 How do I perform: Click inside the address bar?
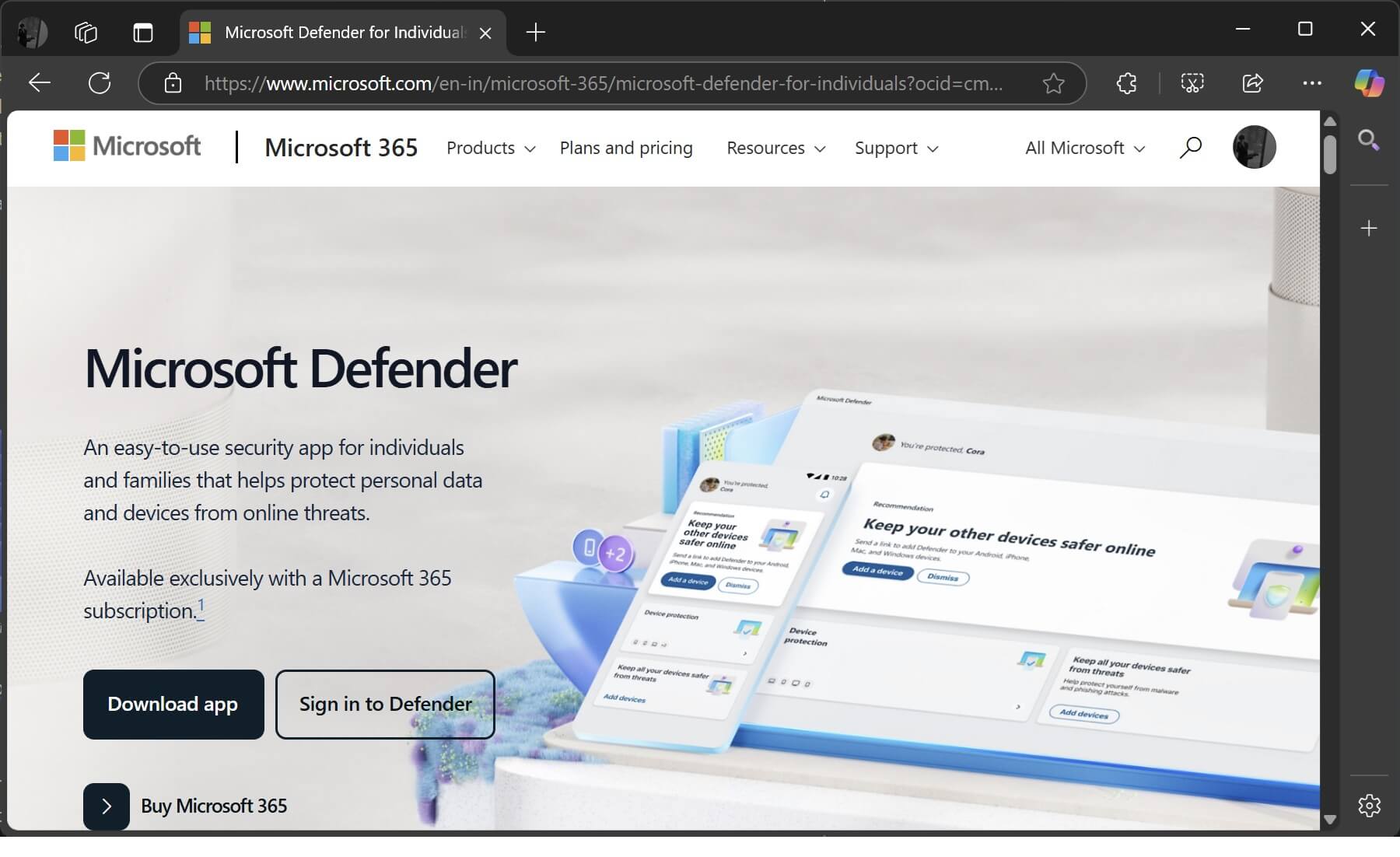(x=607, y=83)
